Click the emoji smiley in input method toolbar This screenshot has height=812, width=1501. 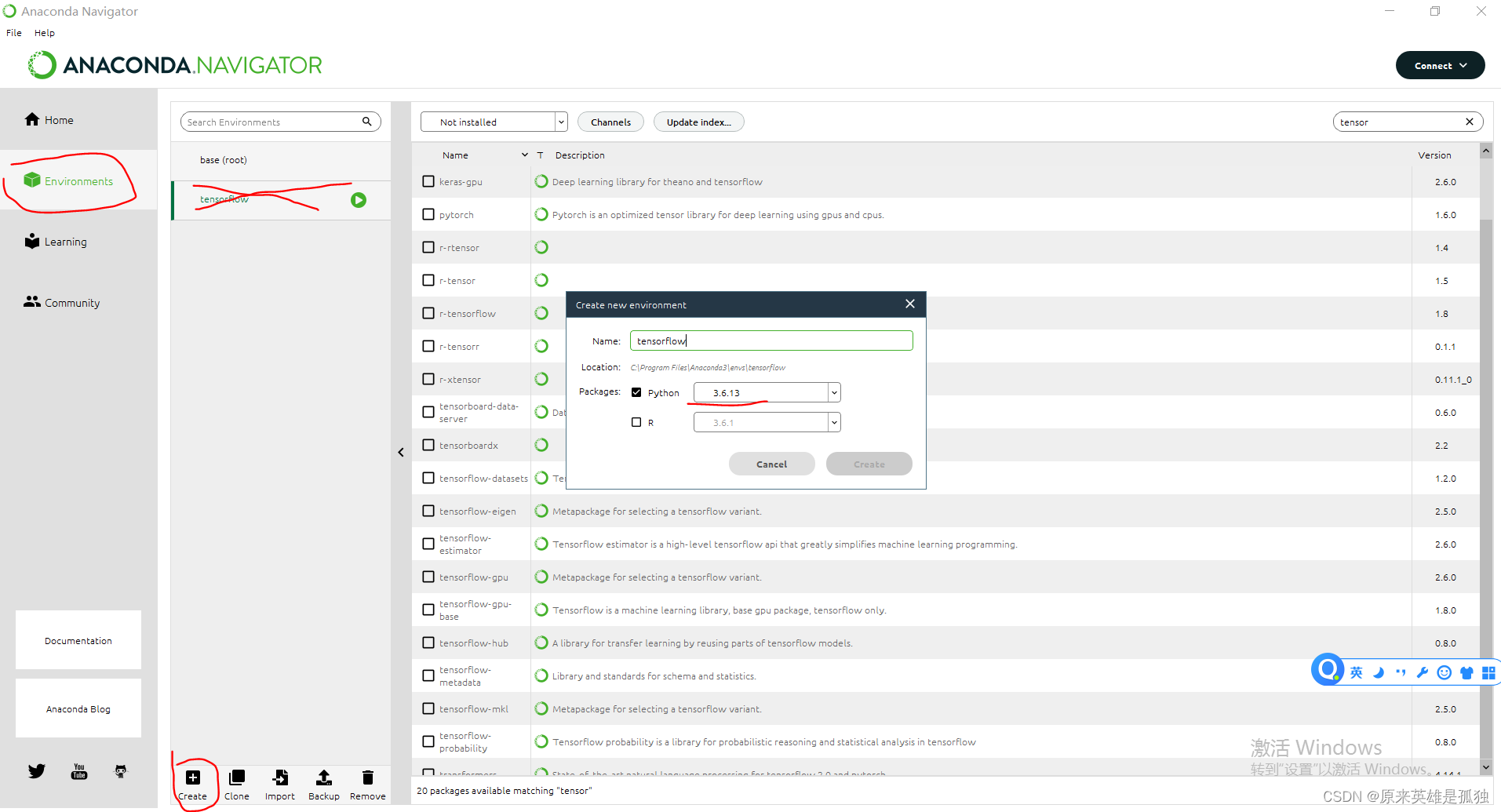pos(1444,672)
